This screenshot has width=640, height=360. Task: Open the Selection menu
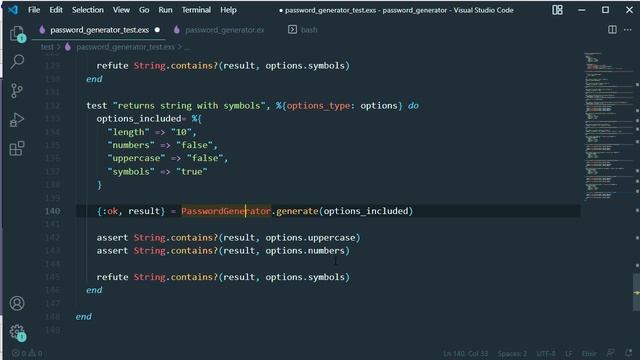[88, 10]
